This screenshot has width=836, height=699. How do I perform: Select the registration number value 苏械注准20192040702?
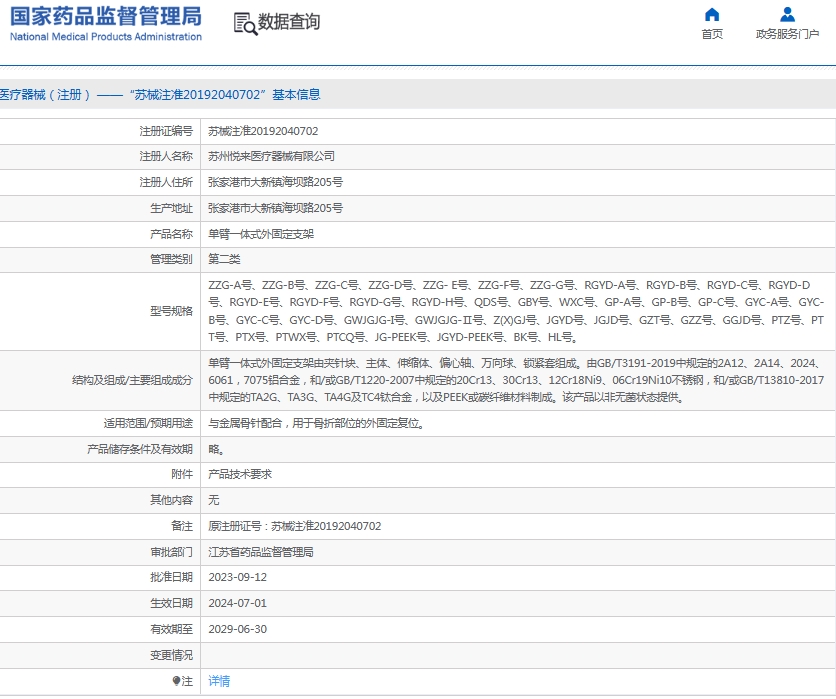tap(263, 131)
